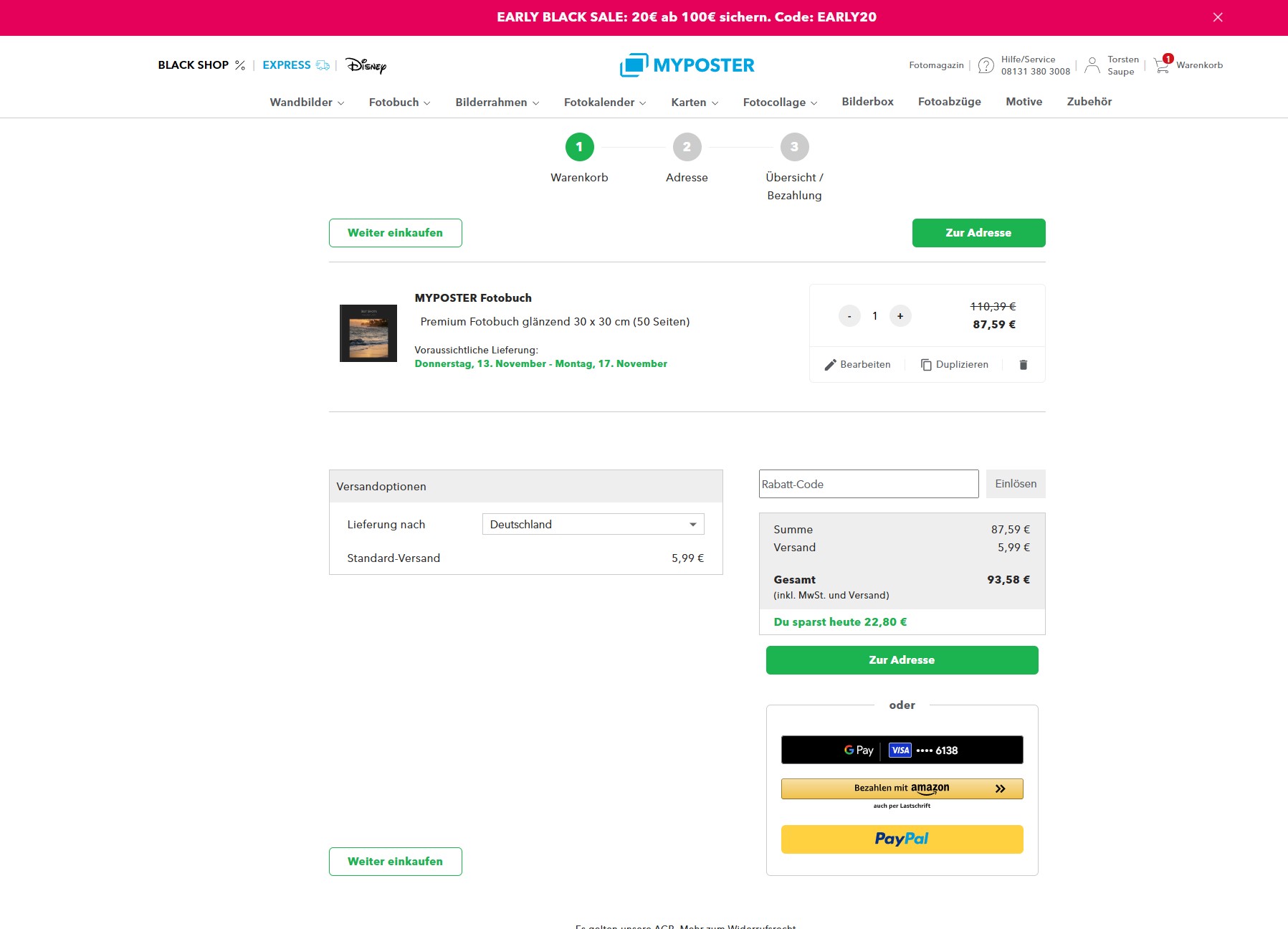Expand the Fotokalender menu
Image resolution: width=1288 pixels, height=929 pixels.
(604, 102)
